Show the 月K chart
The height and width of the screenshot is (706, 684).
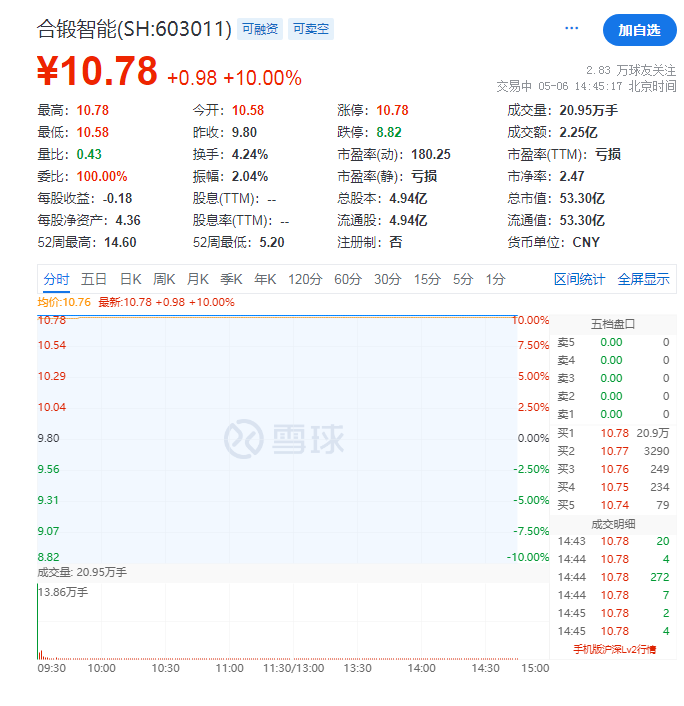click(x=198, y=279)
